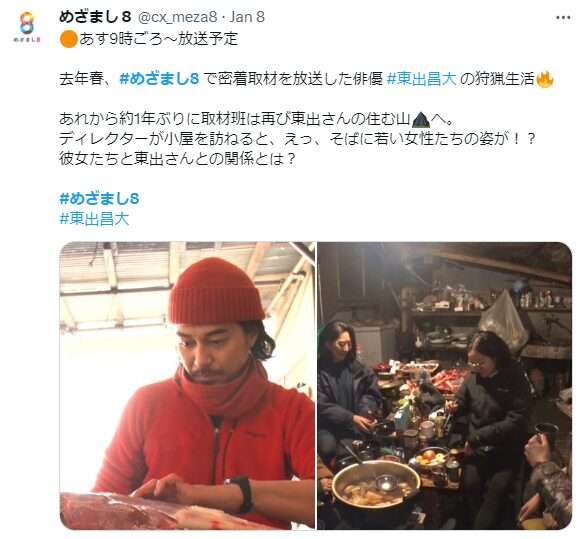Open the めざまし8 display name
Image resolution: width=581 pixels, height=539 pixels.
coord(95,17)
